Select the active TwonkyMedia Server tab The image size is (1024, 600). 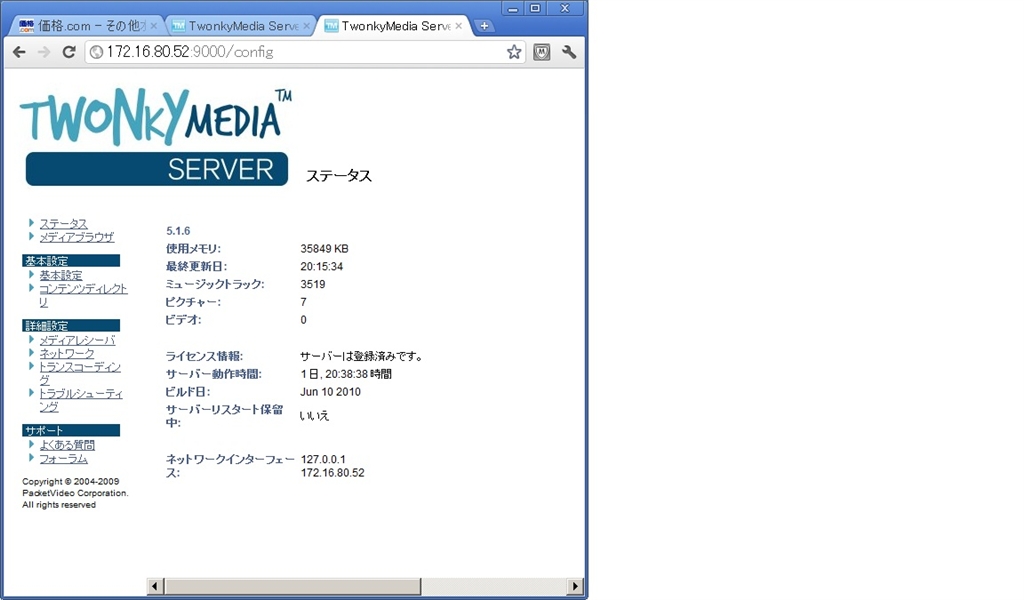click(x=394, y=26)
